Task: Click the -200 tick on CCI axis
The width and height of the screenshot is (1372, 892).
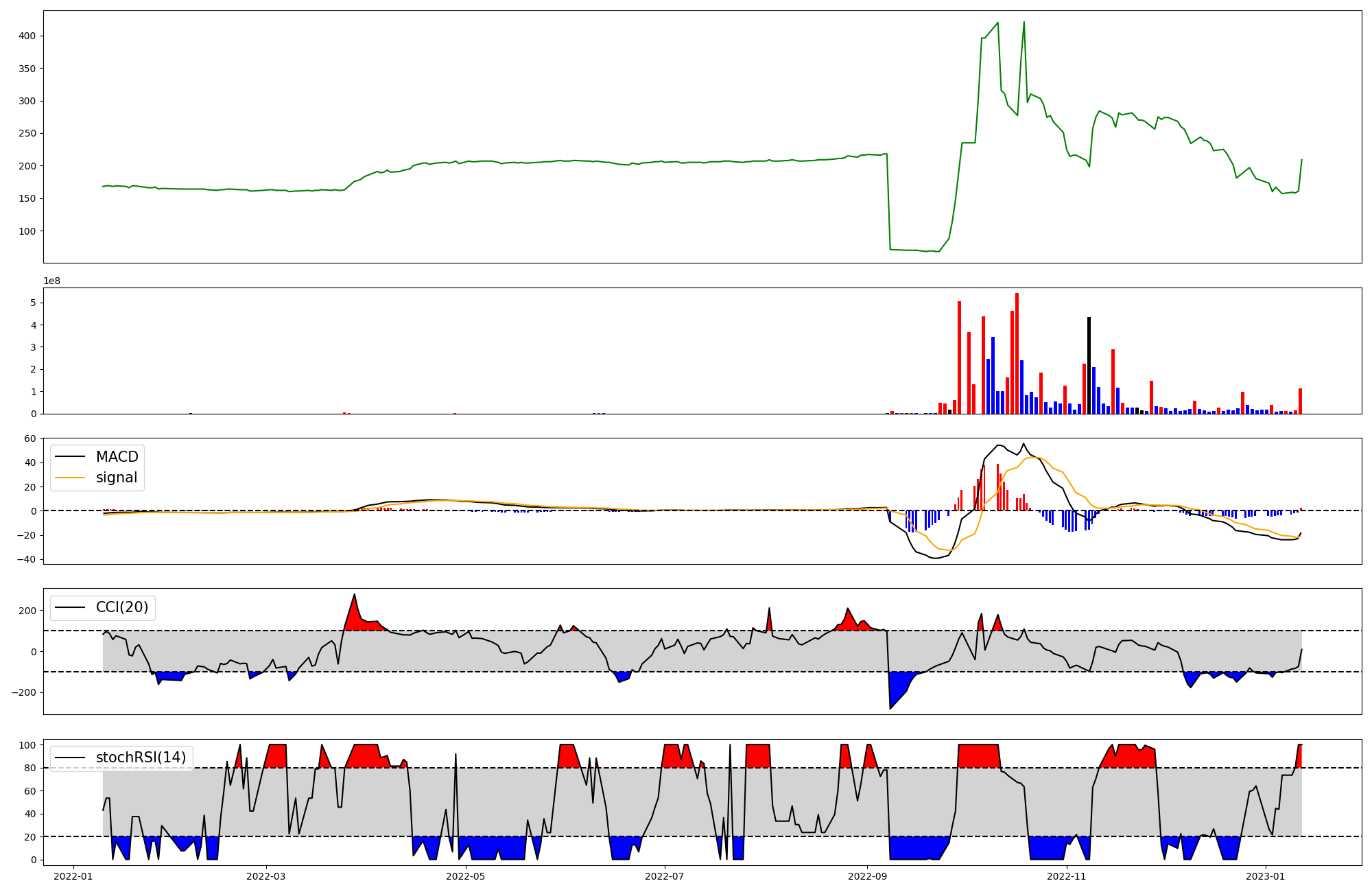Action: 23,692
